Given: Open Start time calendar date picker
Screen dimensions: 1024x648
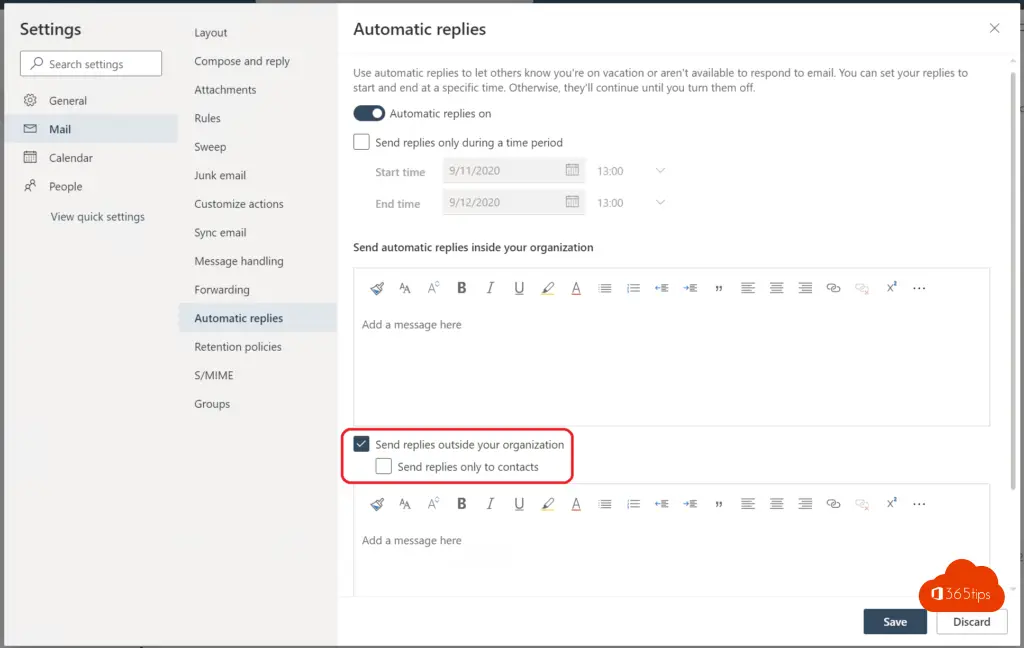Looking at the screenshot, I should point(572,170).
